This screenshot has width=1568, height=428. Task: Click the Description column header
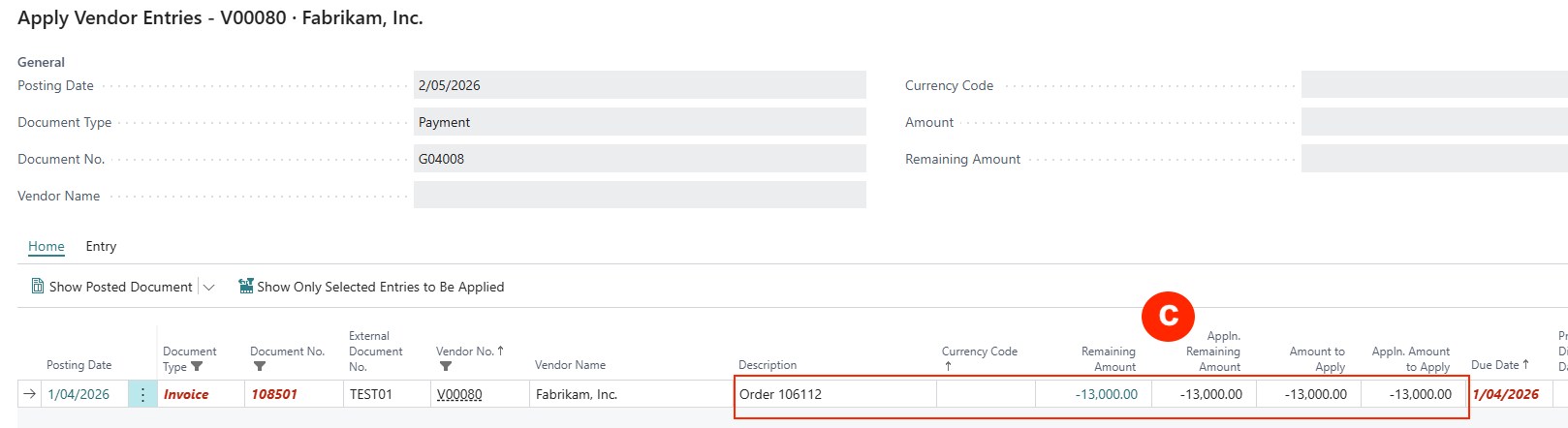(768, 365)
